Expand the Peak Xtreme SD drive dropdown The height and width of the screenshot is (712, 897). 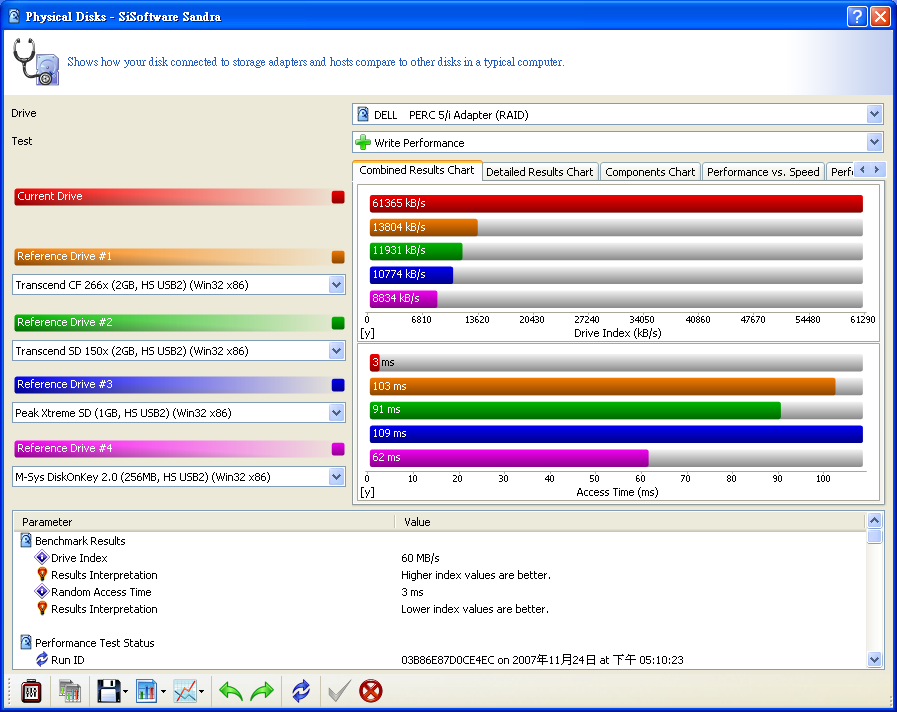pos(336,412)
